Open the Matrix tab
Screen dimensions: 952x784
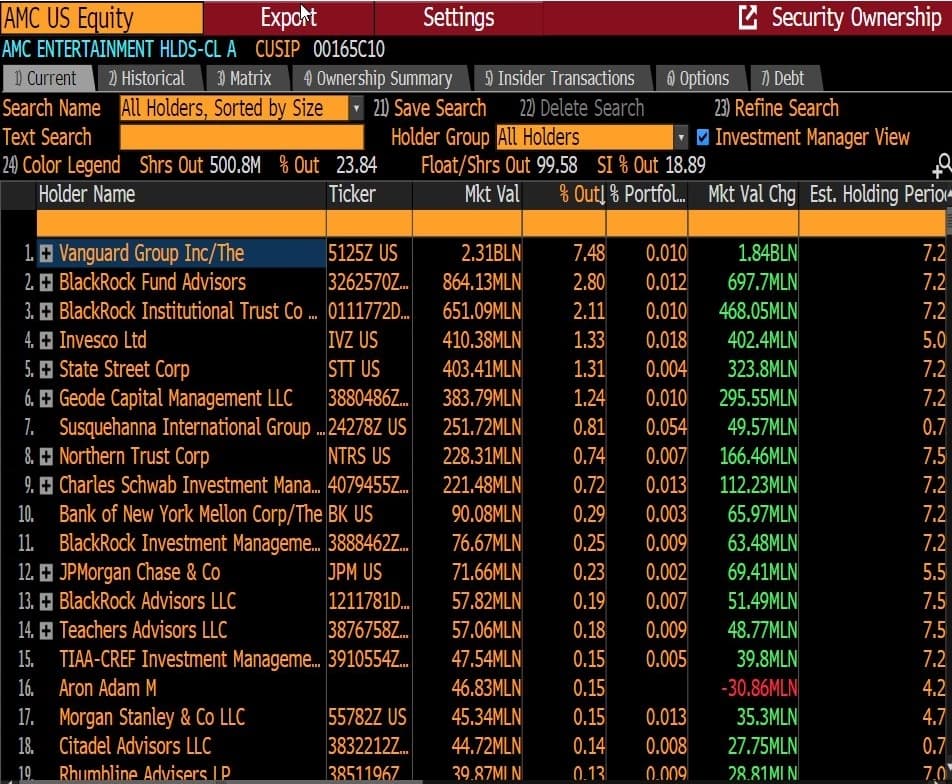tap(245, 78)
